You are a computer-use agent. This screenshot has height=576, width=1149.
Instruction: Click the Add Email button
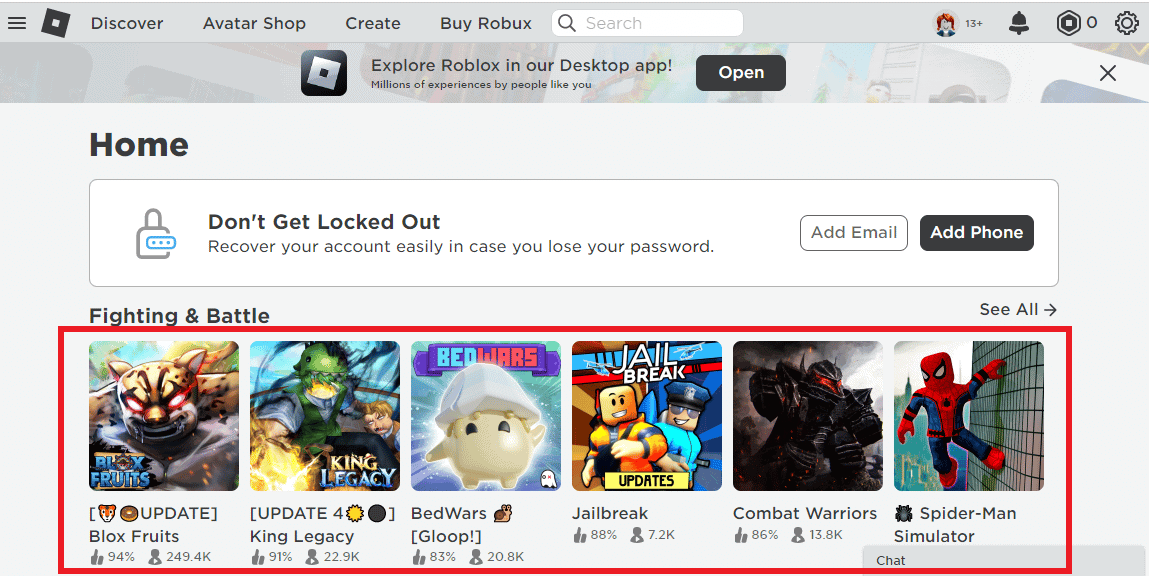[x=854, y=232]
